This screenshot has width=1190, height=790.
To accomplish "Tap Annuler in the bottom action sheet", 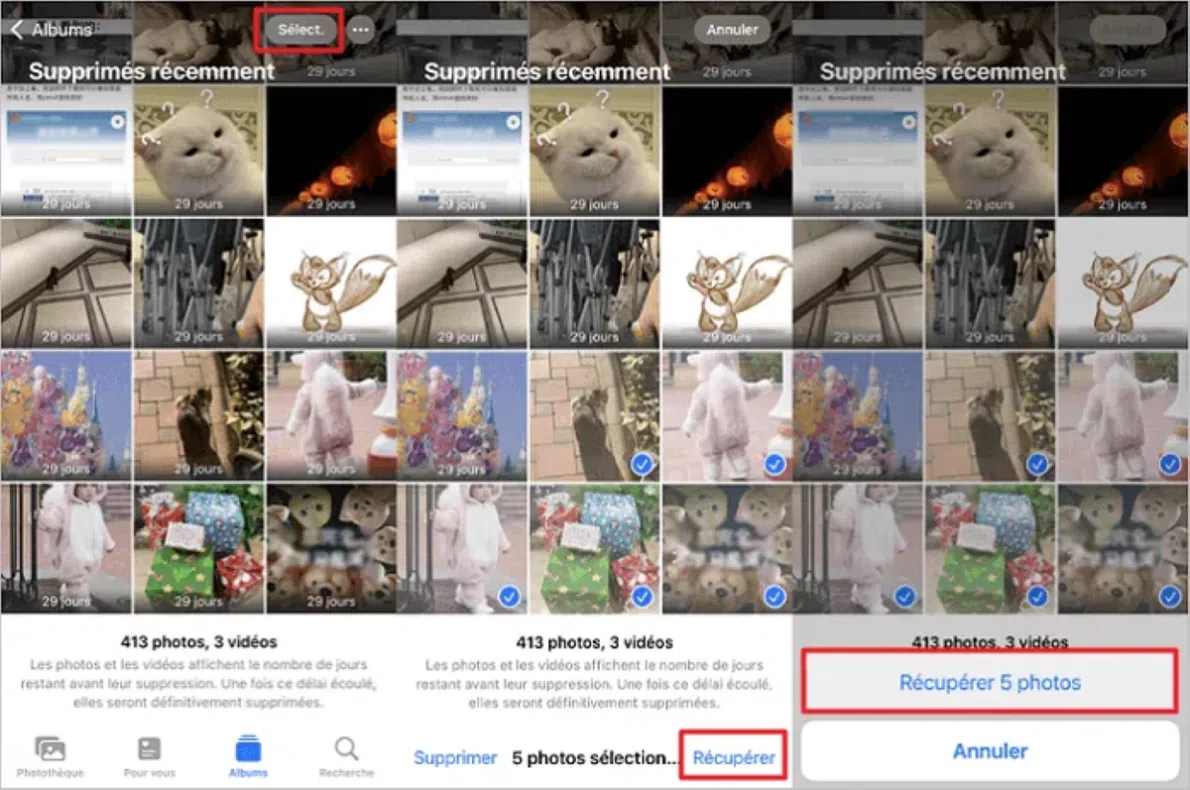I will 990,751.
